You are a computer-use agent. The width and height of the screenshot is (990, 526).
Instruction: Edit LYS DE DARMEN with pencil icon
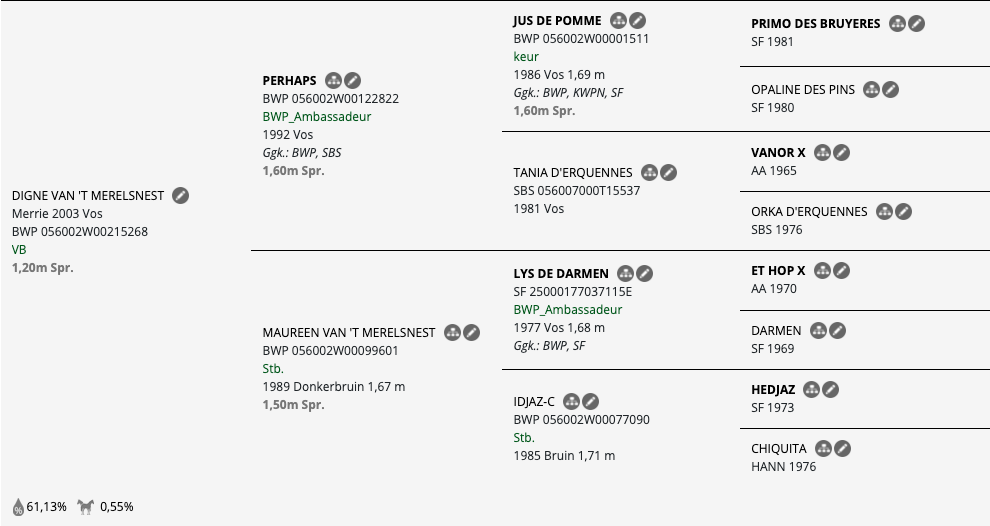[645, 273]
